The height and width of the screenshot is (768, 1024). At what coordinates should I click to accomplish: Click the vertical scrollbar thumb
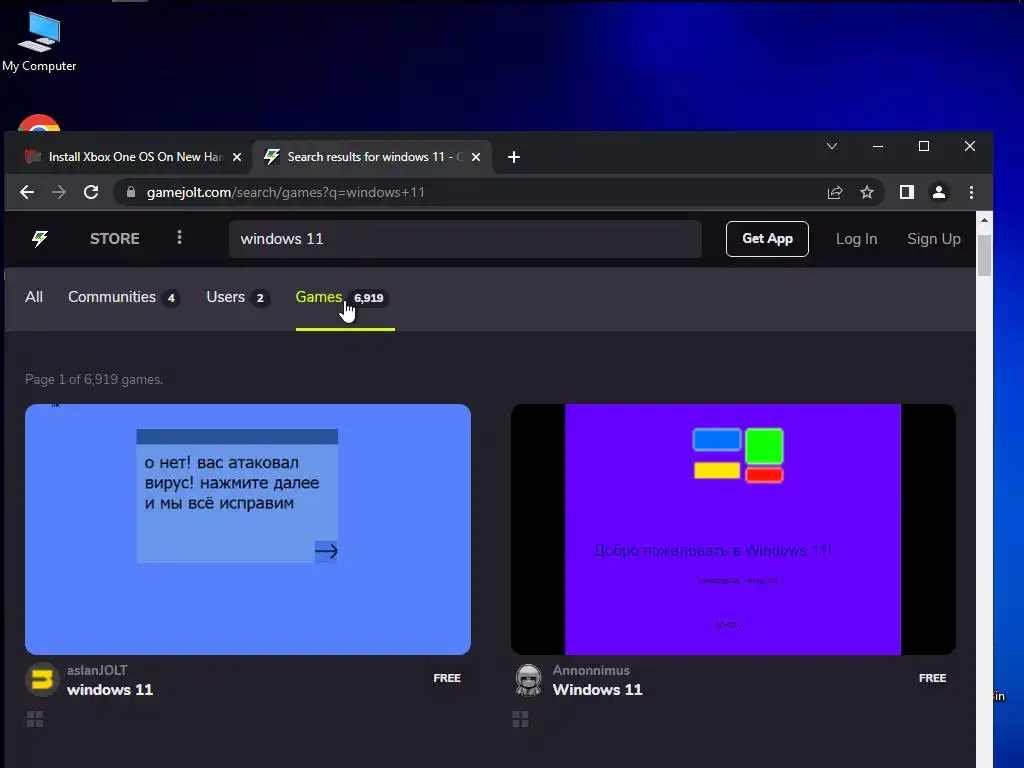(984, 255)
